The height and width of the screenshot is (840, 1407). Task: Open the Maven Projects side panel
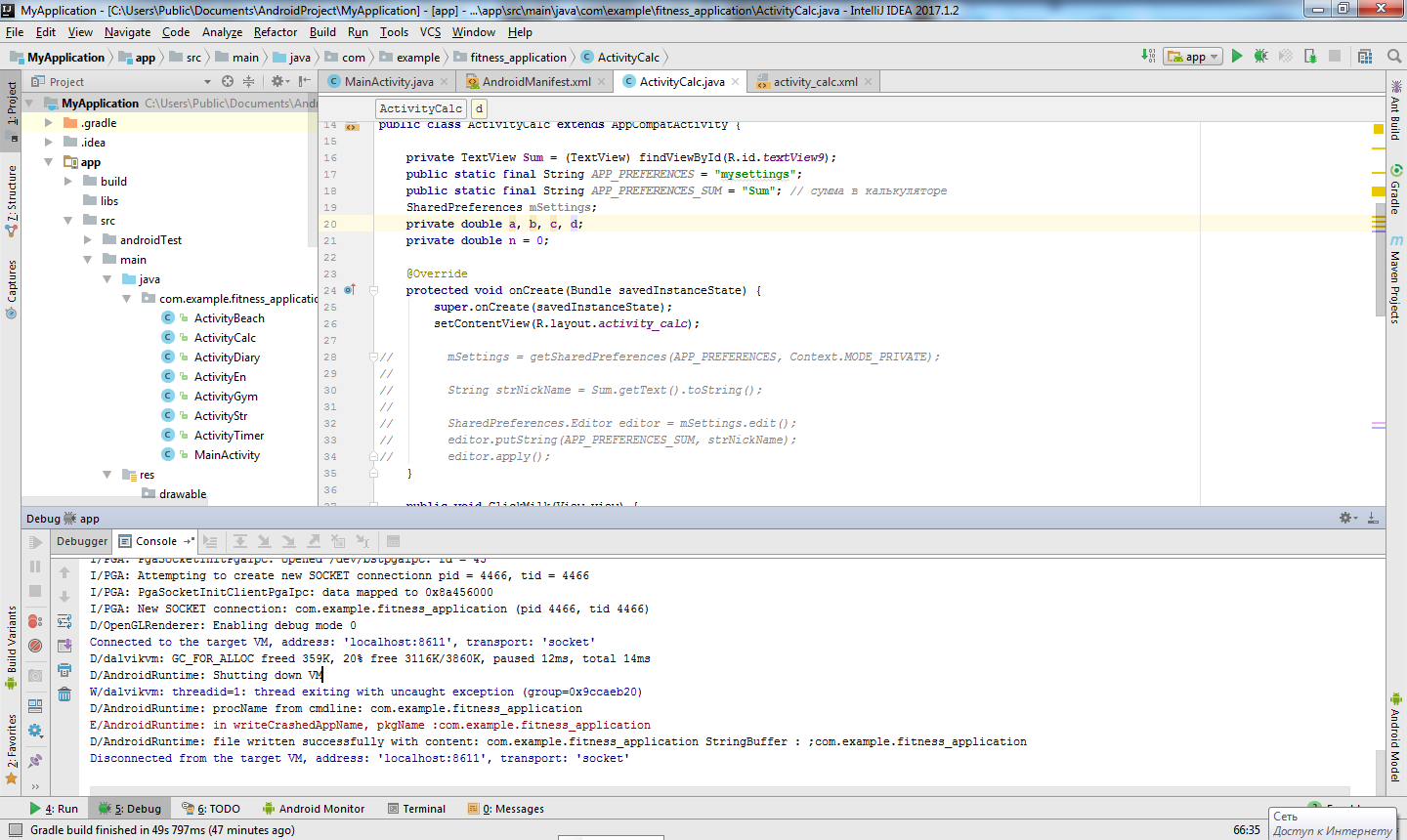[x=1395, y=279]
